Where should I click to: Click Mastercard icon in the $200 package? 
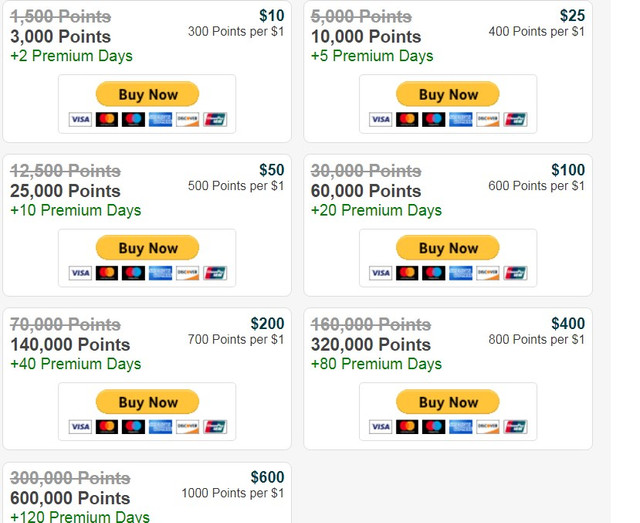(x=107, y=427)
